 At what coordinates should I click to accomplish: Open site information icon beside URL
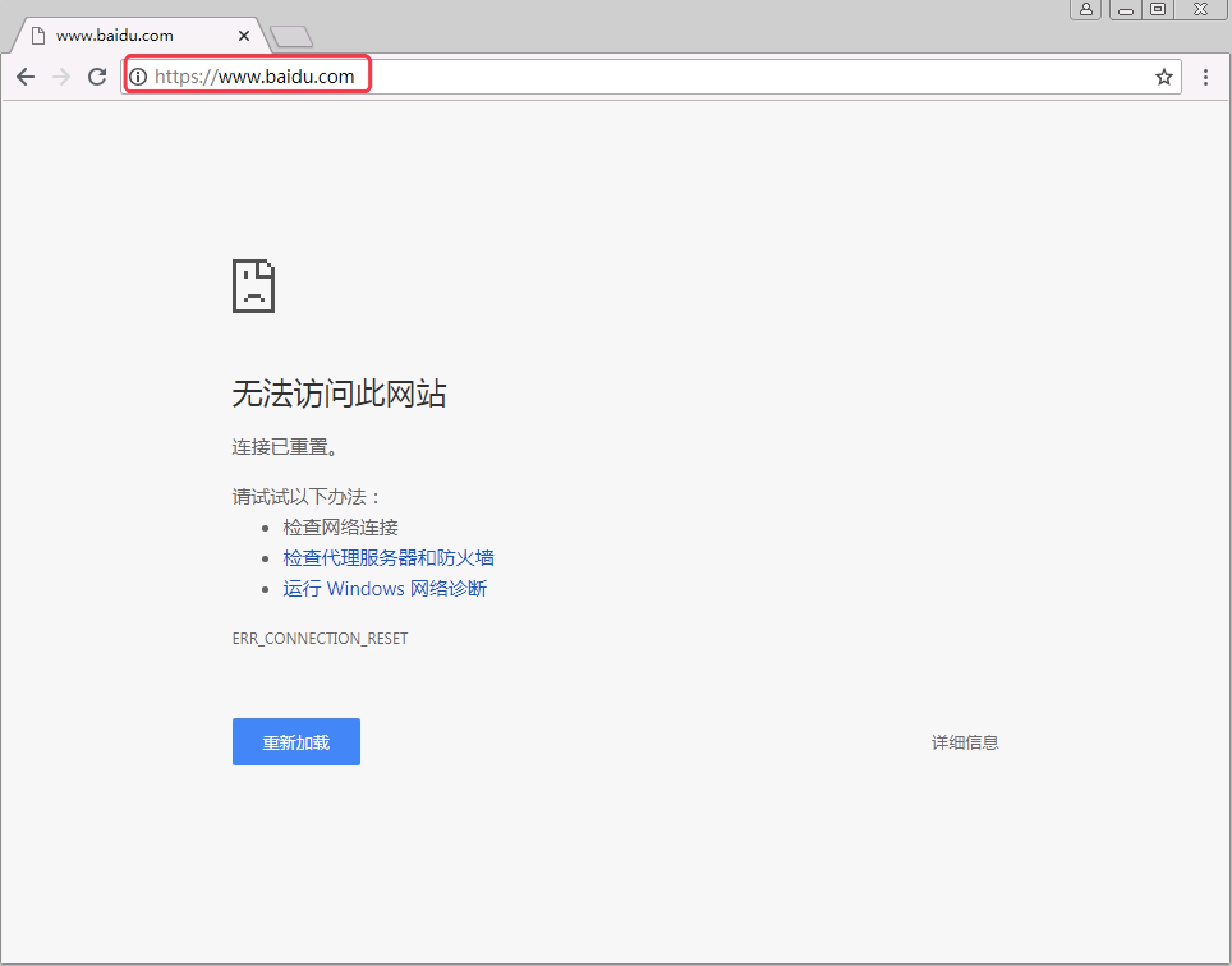[138, 77]
